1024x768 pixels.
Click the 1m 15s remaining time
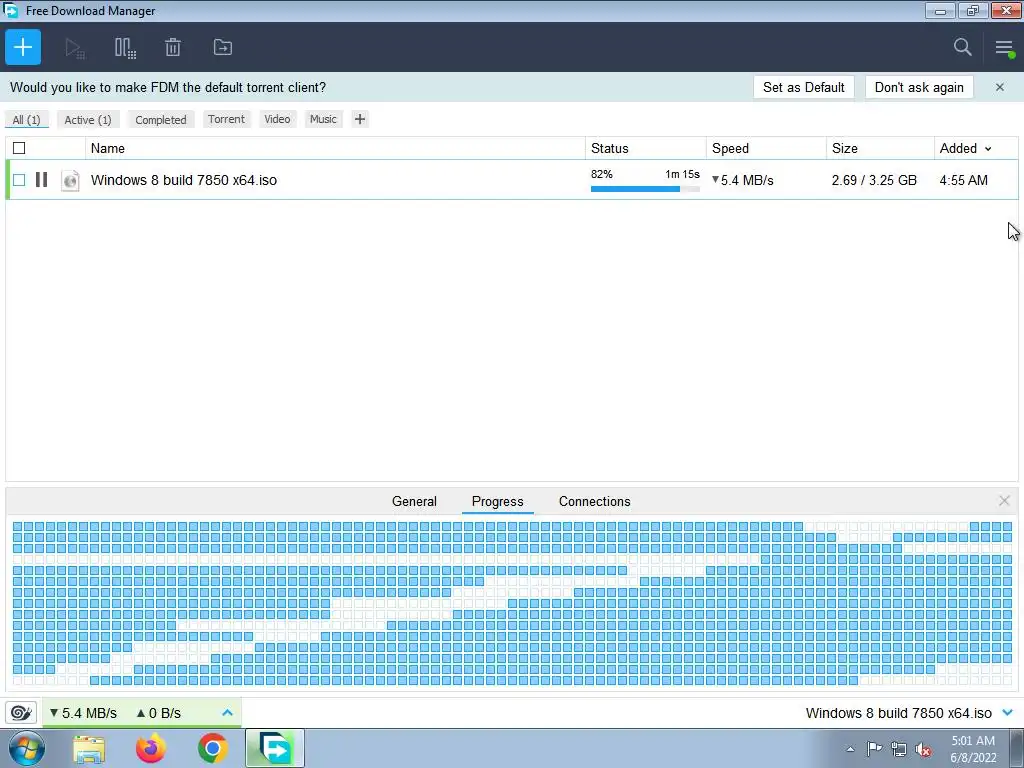682,174
